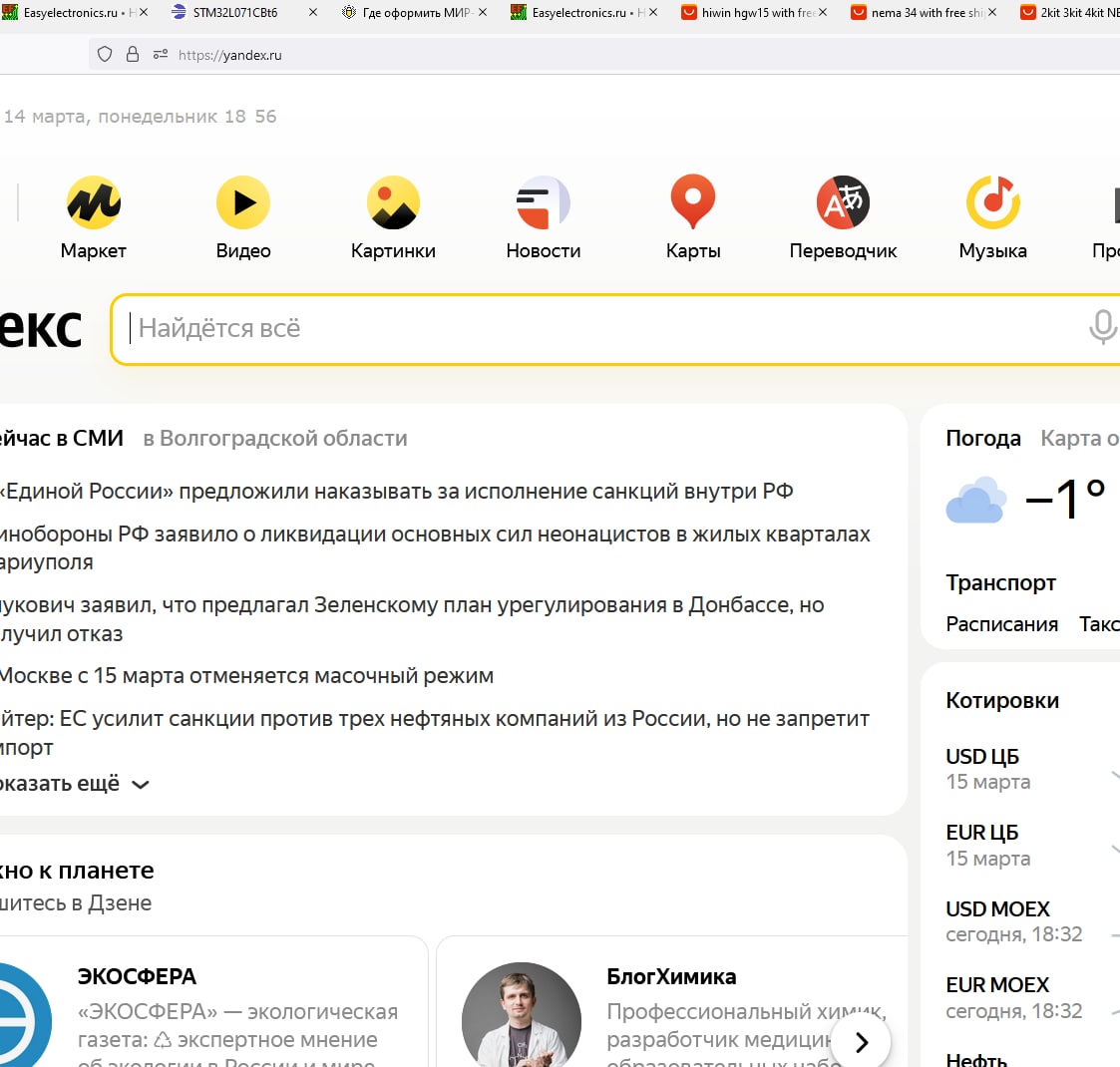
Task: Switch to the hiwin hgw15 tab
Action: 750,13
